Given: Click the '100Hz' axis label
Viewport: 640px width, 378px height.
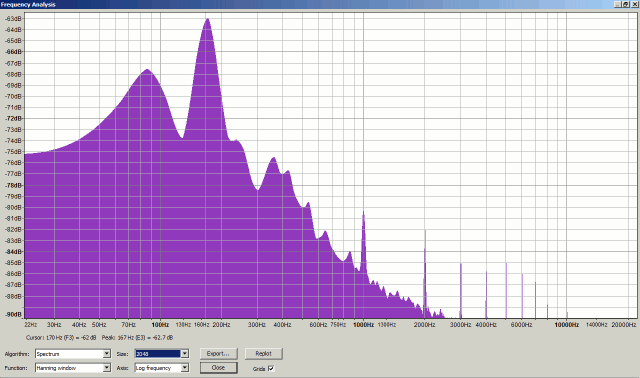Looking at the screenshot, I should [x=160, y=325].
